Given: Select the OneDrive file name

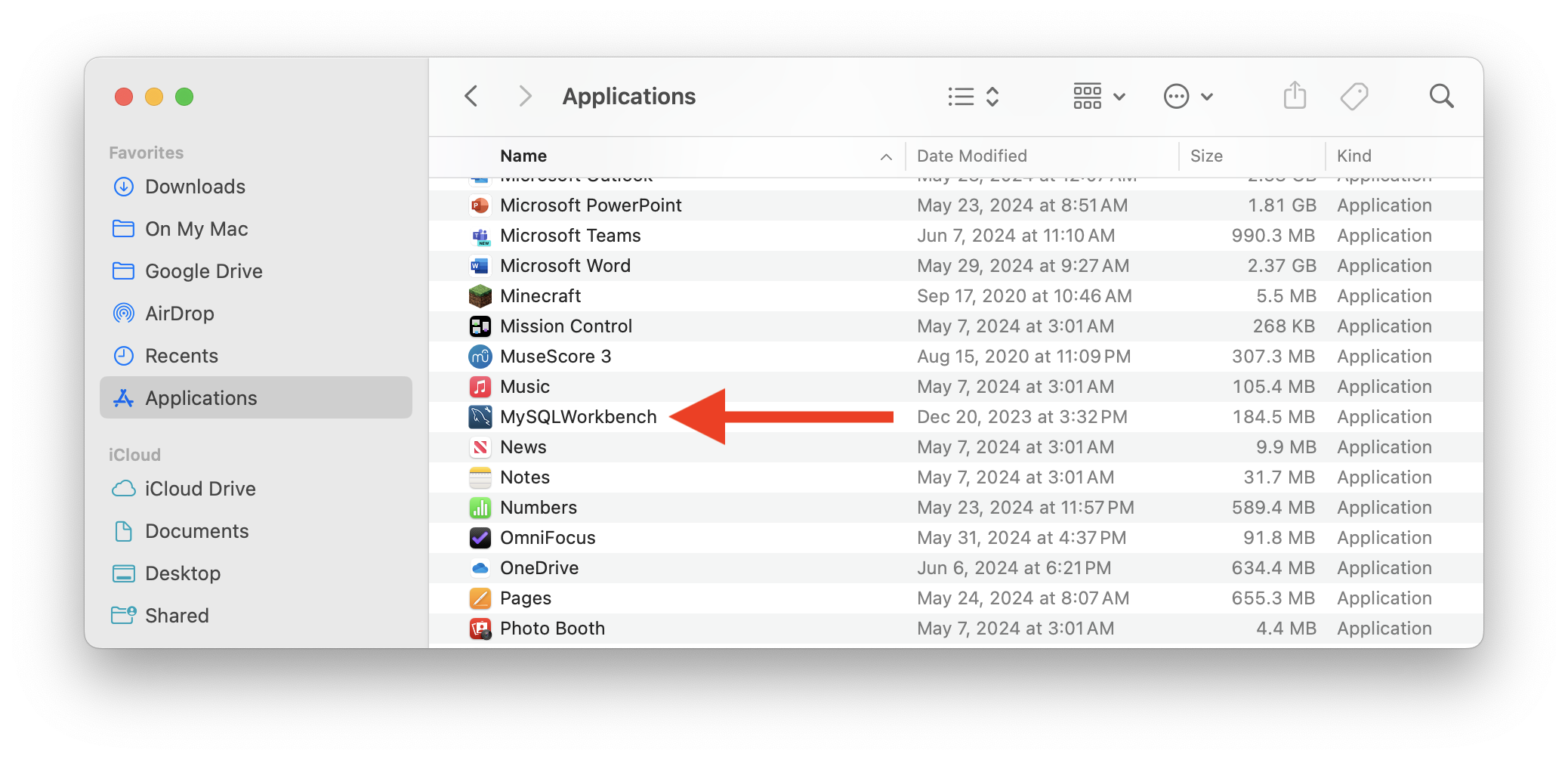Looking at the screenshot, I should [x=539, y=568].
